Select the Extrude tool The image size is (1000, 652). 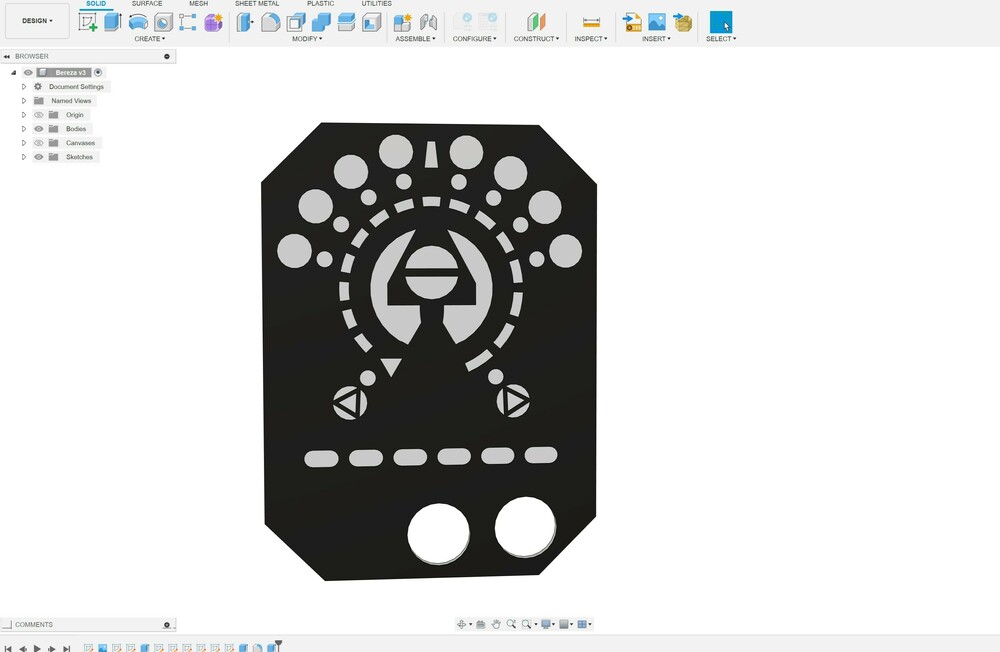point(113,22)
